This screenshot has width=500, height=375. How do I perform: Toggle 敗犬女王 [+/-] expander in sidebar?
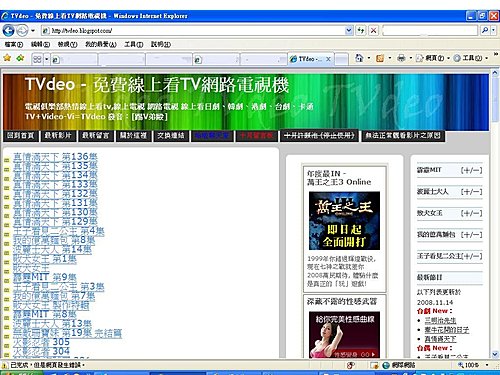[471, 213]
